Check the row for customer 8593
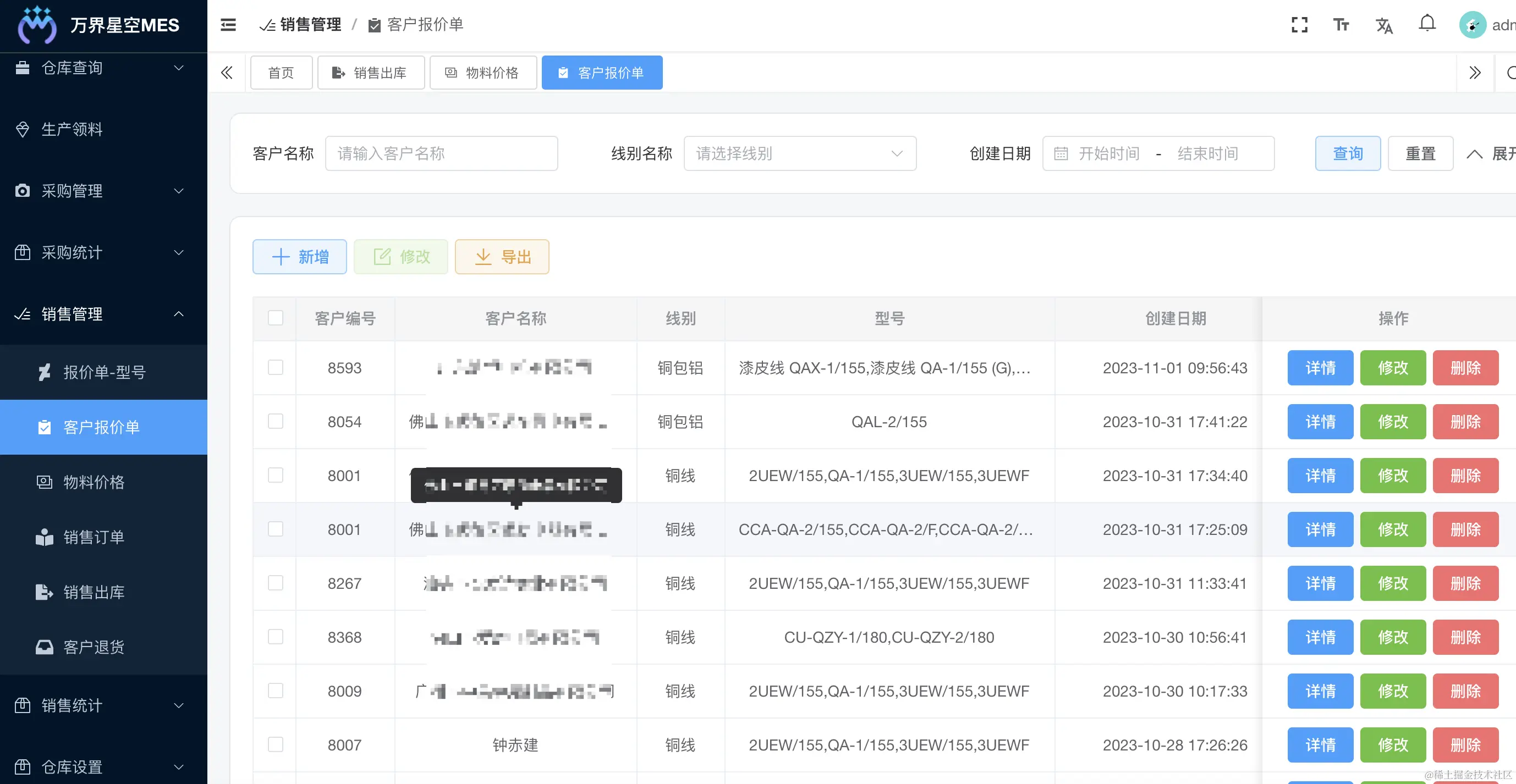This screenshot has width=1516, height=784. point(276,368)
